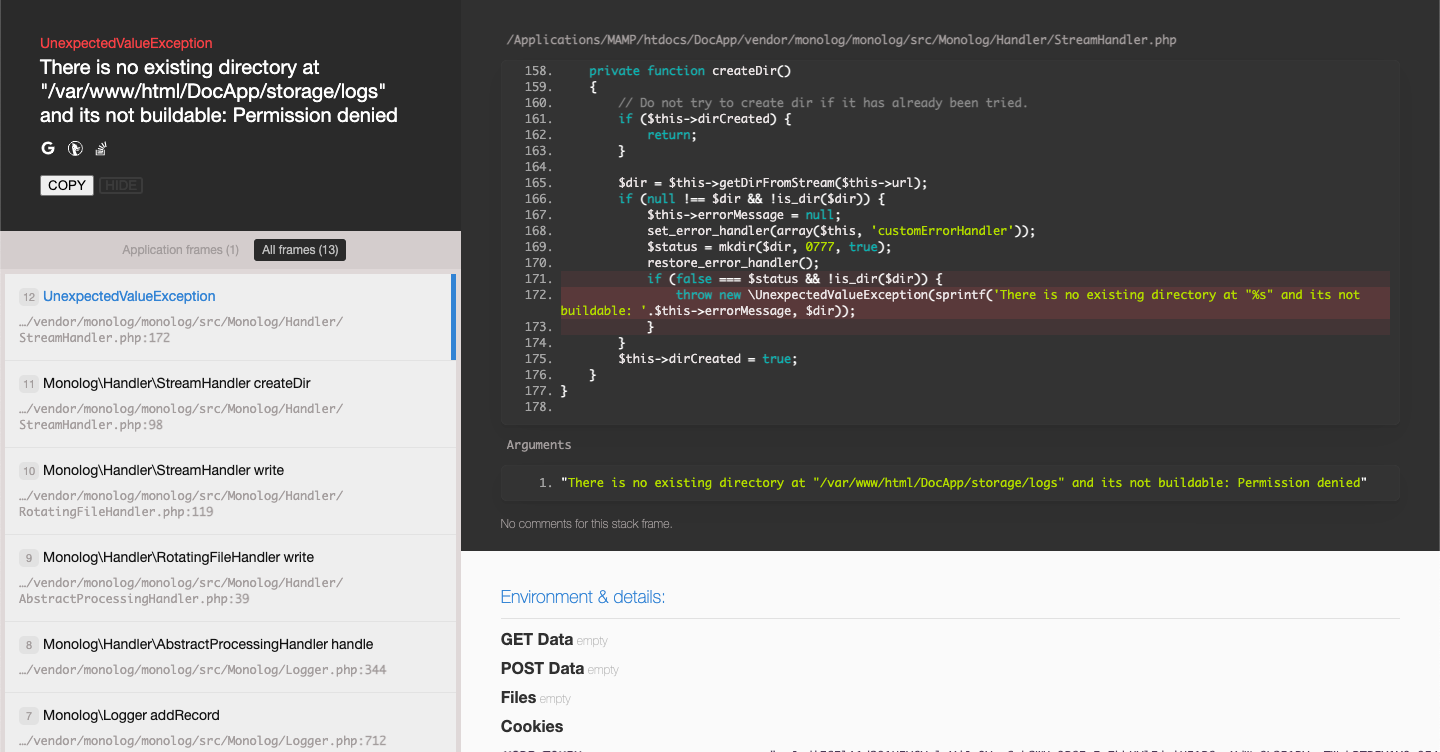Click Logger.php:344 path in frame 8
Viewport: 1440px width, 752px height.
203,670
